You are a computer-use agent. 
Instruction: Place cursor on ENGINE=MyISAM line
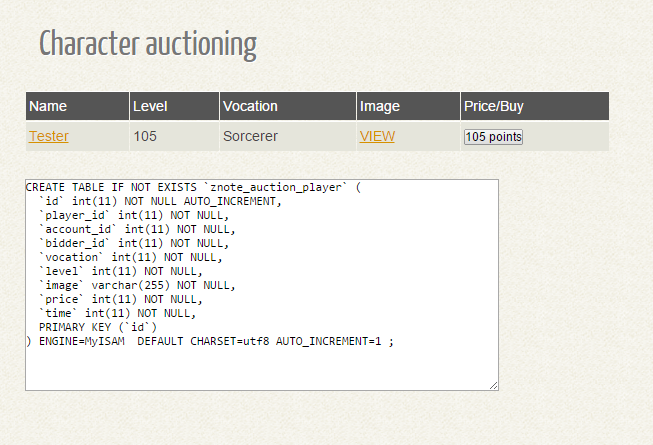(x=209, y=341)
